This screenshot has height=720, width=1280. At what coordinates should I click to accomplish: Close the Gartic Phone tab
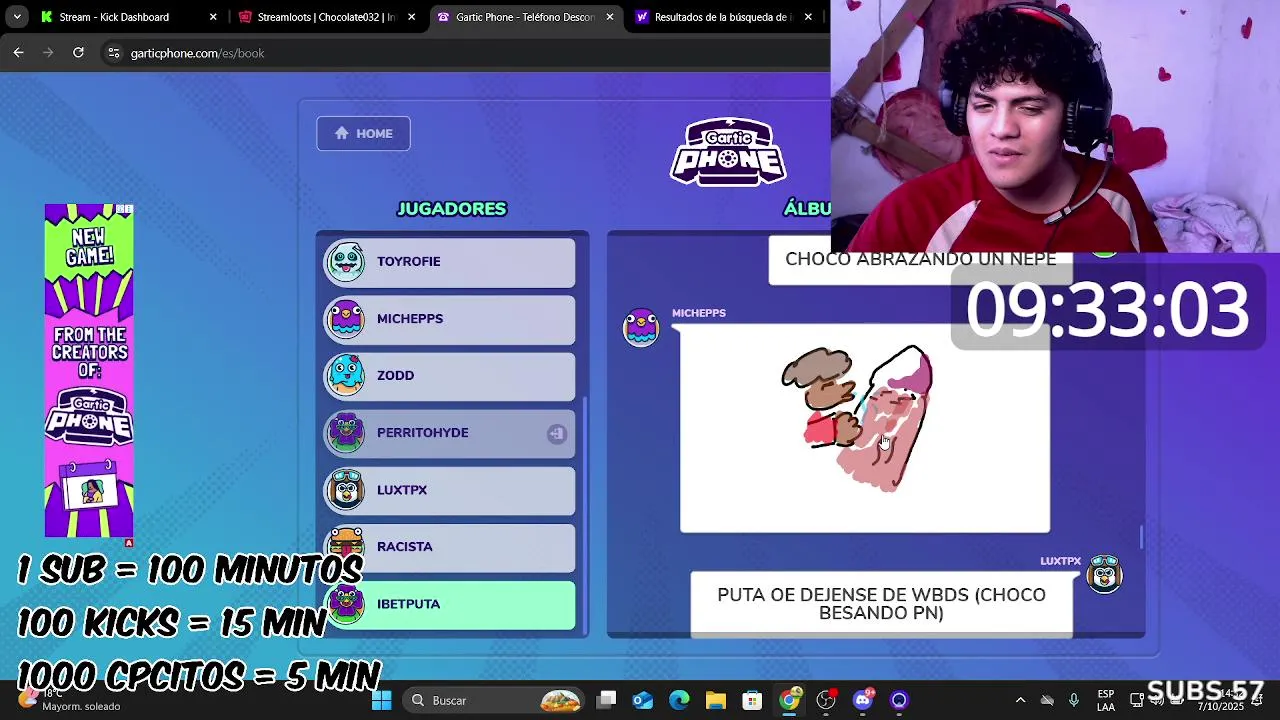point(610,17)
